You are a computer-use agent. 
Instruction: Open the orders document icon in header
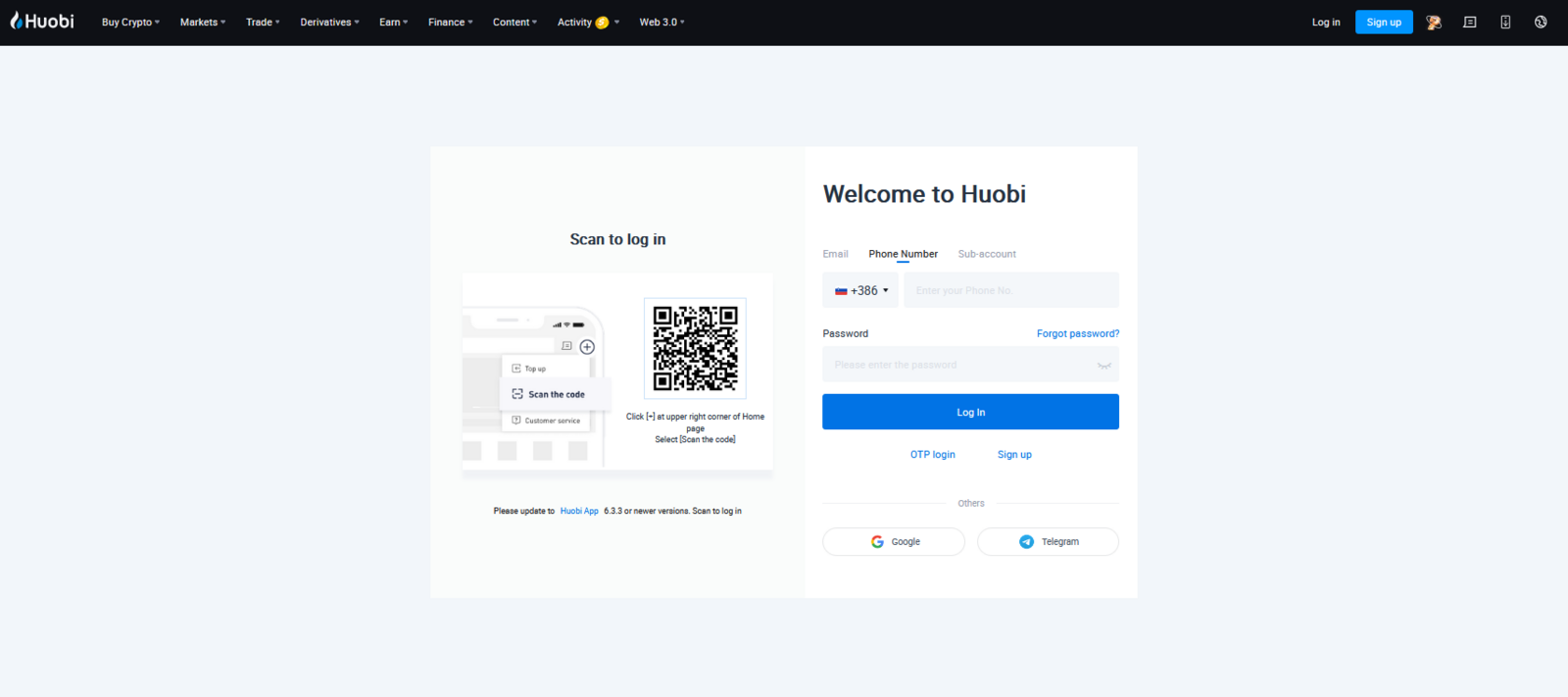point(1470,22)
